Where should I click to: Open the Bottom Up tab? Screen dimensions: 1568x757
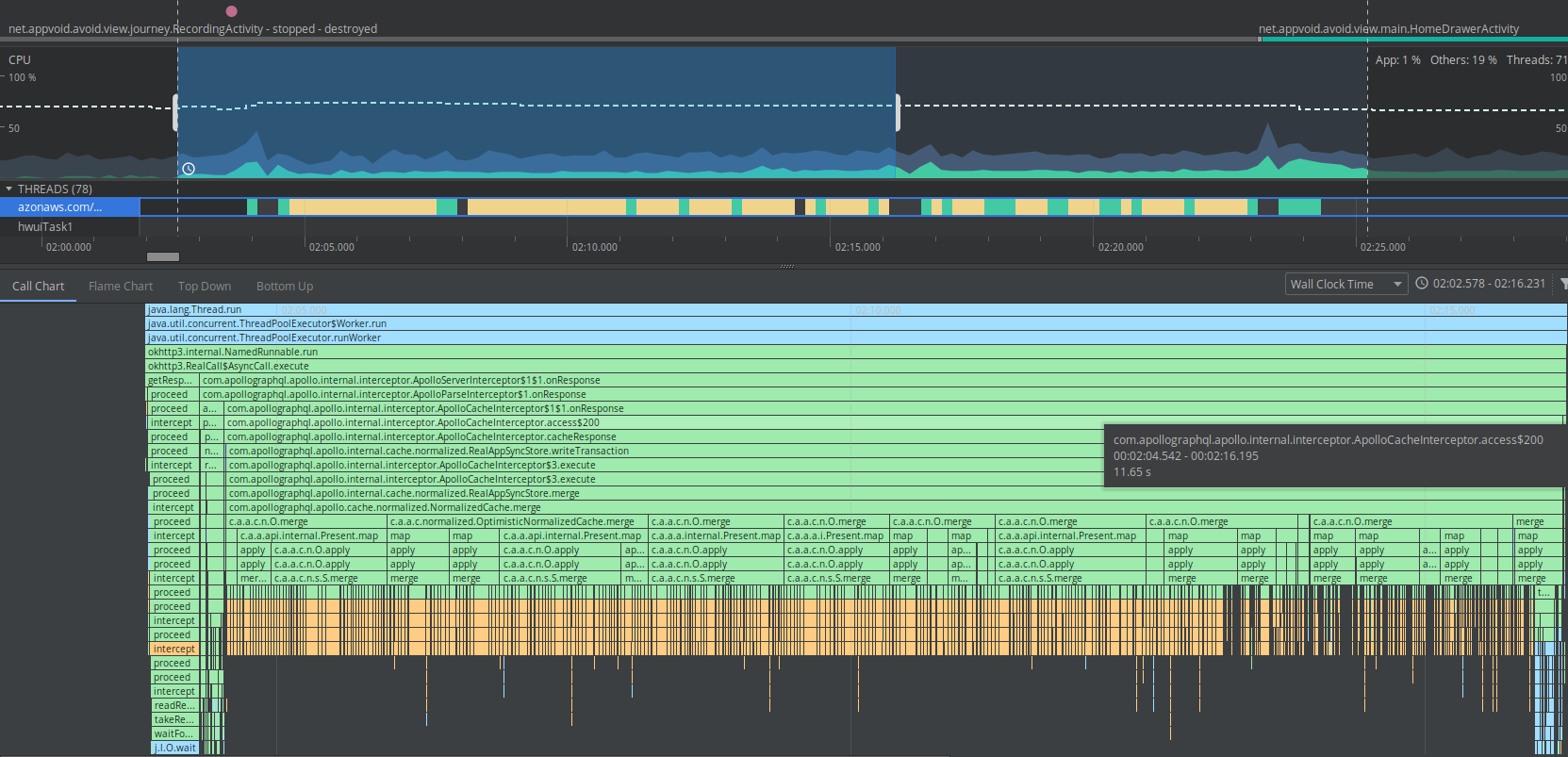285,287
